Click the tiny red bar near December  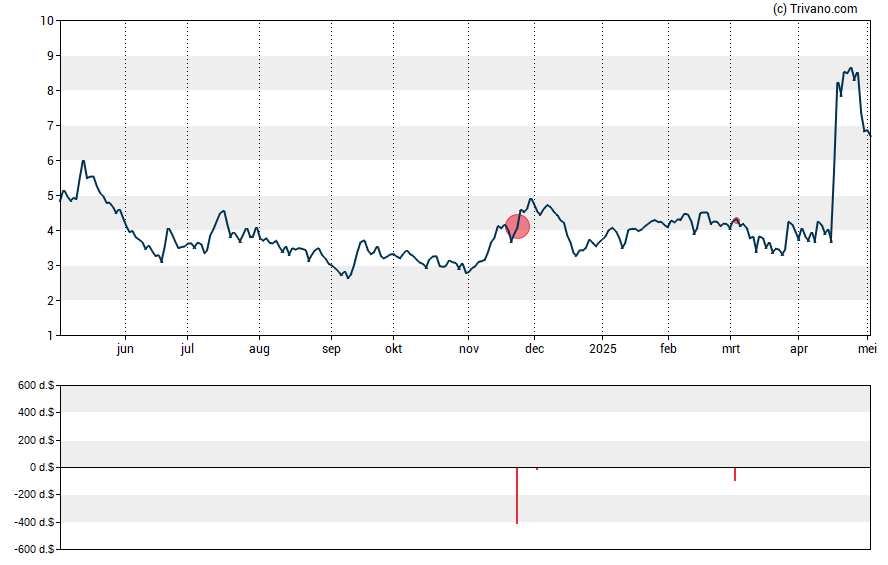click(x=537, y=469)
